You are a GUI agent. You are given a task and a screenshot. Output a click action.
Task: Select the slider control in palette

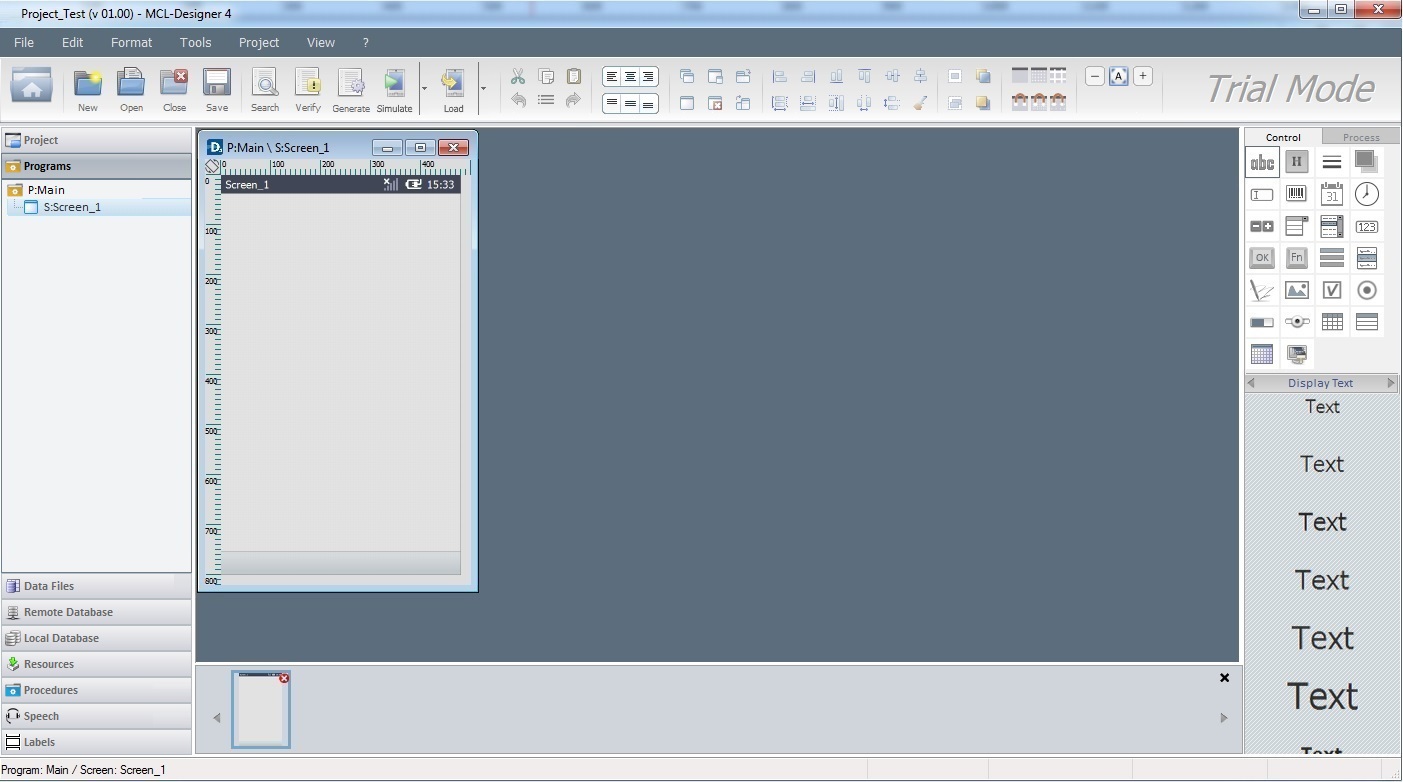click(1297, 322)
